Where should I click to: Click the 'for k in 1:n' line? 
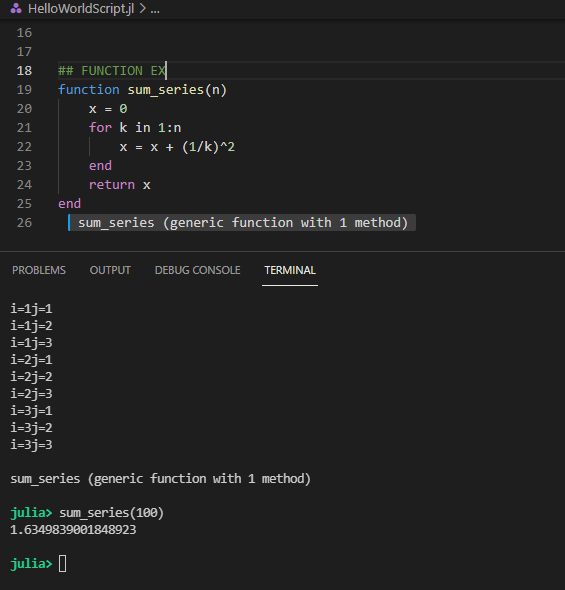tap(135, 128)
